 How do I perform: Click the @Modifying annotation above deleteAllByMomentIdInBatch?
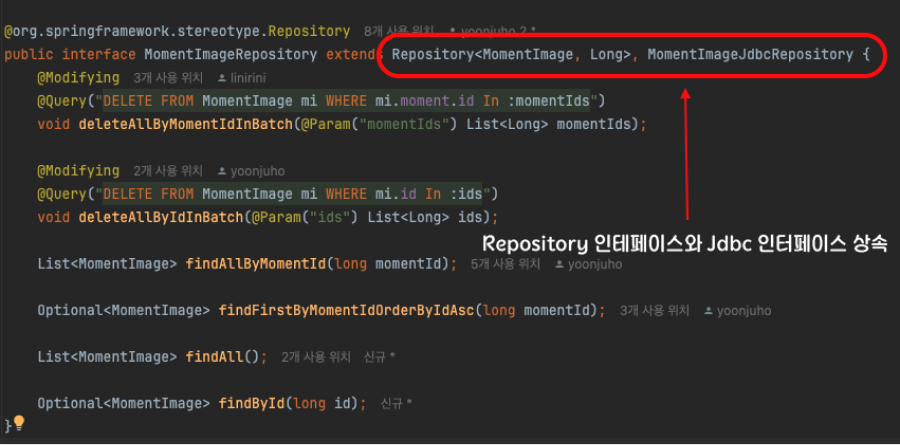tap(79, 78)
